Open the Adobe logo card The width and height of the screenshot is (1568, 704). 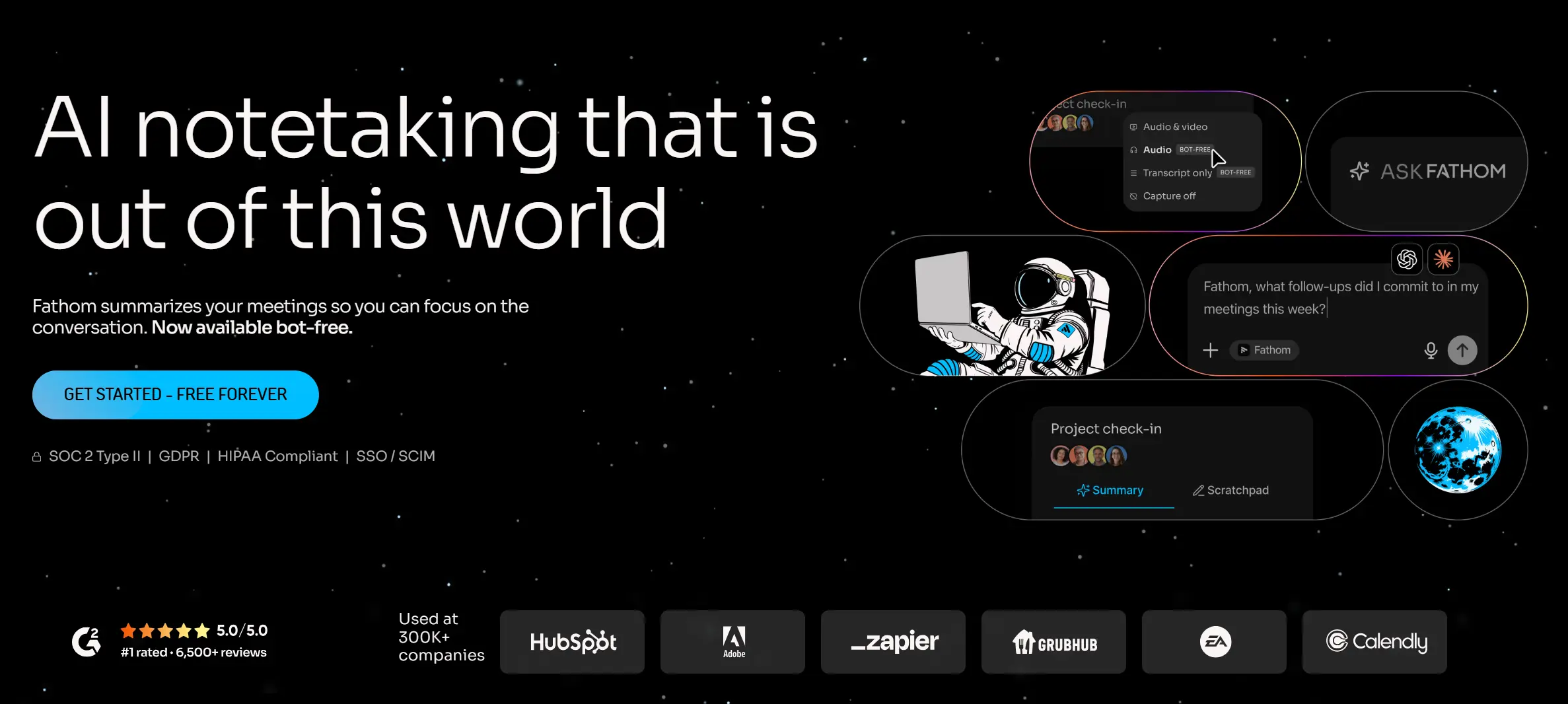[x=732, y=642]
